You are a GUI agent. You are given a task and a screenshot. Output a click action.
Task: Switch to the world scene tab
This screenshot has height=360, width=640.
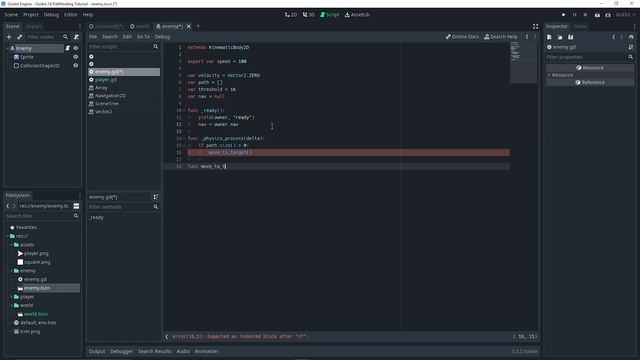click(x=140, y=27)
